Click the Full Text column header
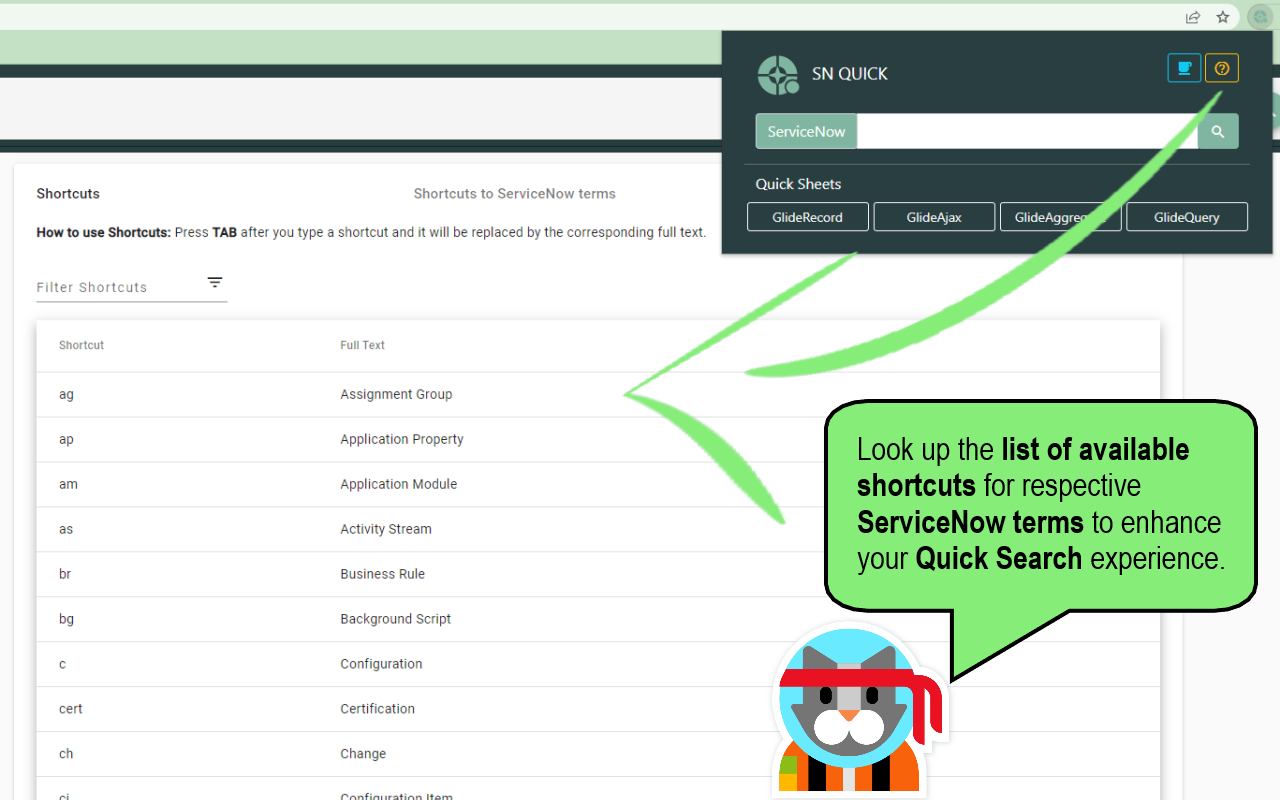Image resolution: width=1280 pixels, height=800 pixels. click(x=362, y=345)
